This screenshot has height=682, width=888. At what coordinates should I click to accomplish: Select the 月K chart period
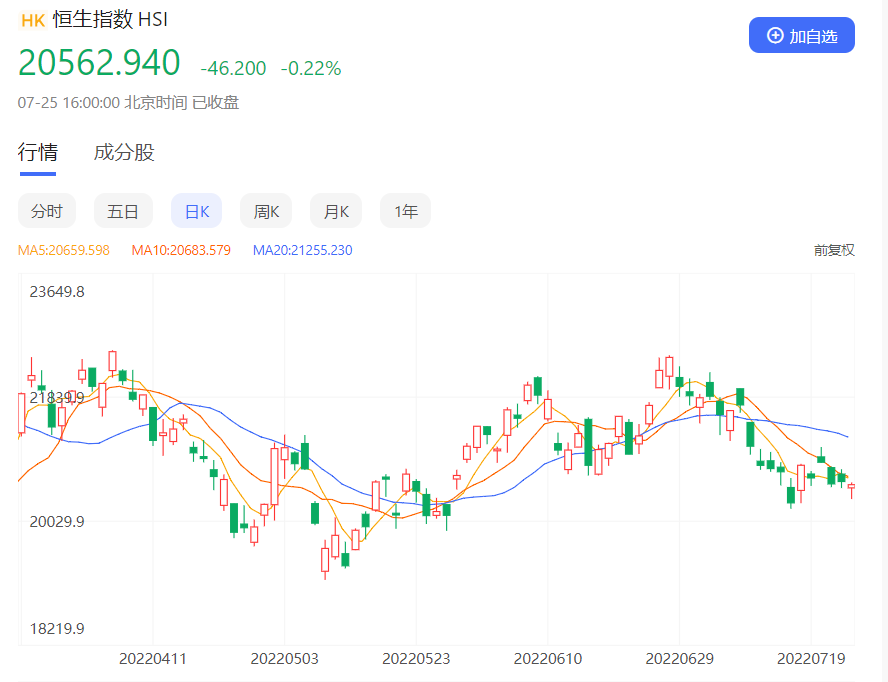[x=336, y=211]
